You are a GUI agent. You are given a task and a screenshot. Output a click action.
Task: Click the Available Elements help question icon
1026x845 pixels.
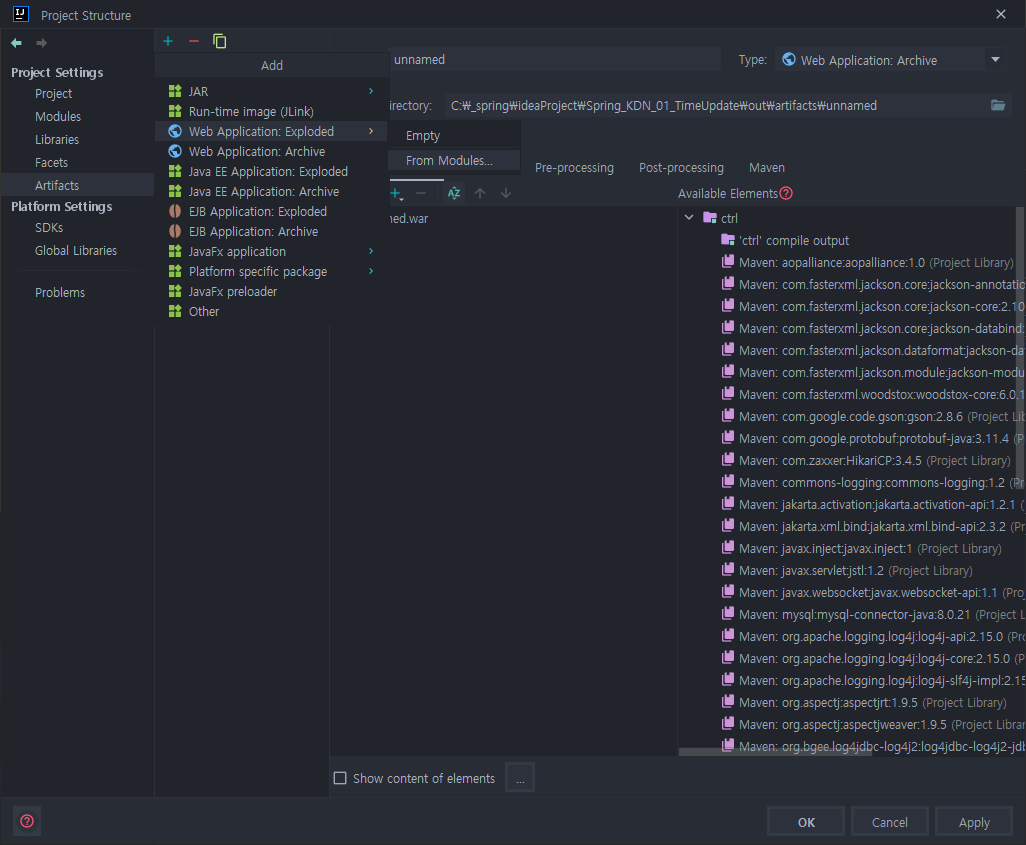point(787,193)
